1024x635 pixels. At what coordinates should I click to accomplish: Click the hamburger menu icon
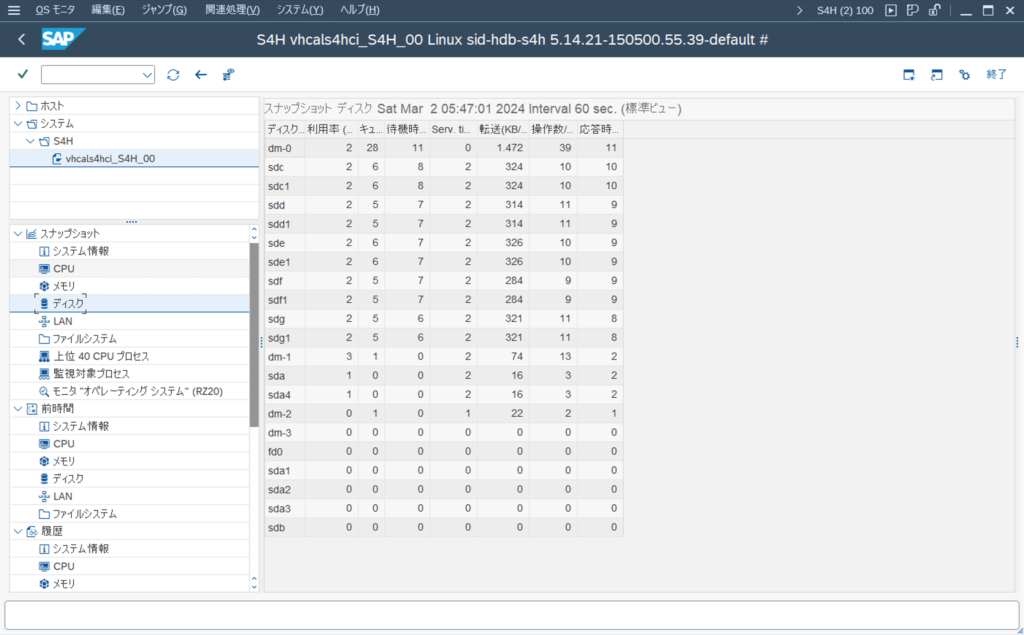14,10
